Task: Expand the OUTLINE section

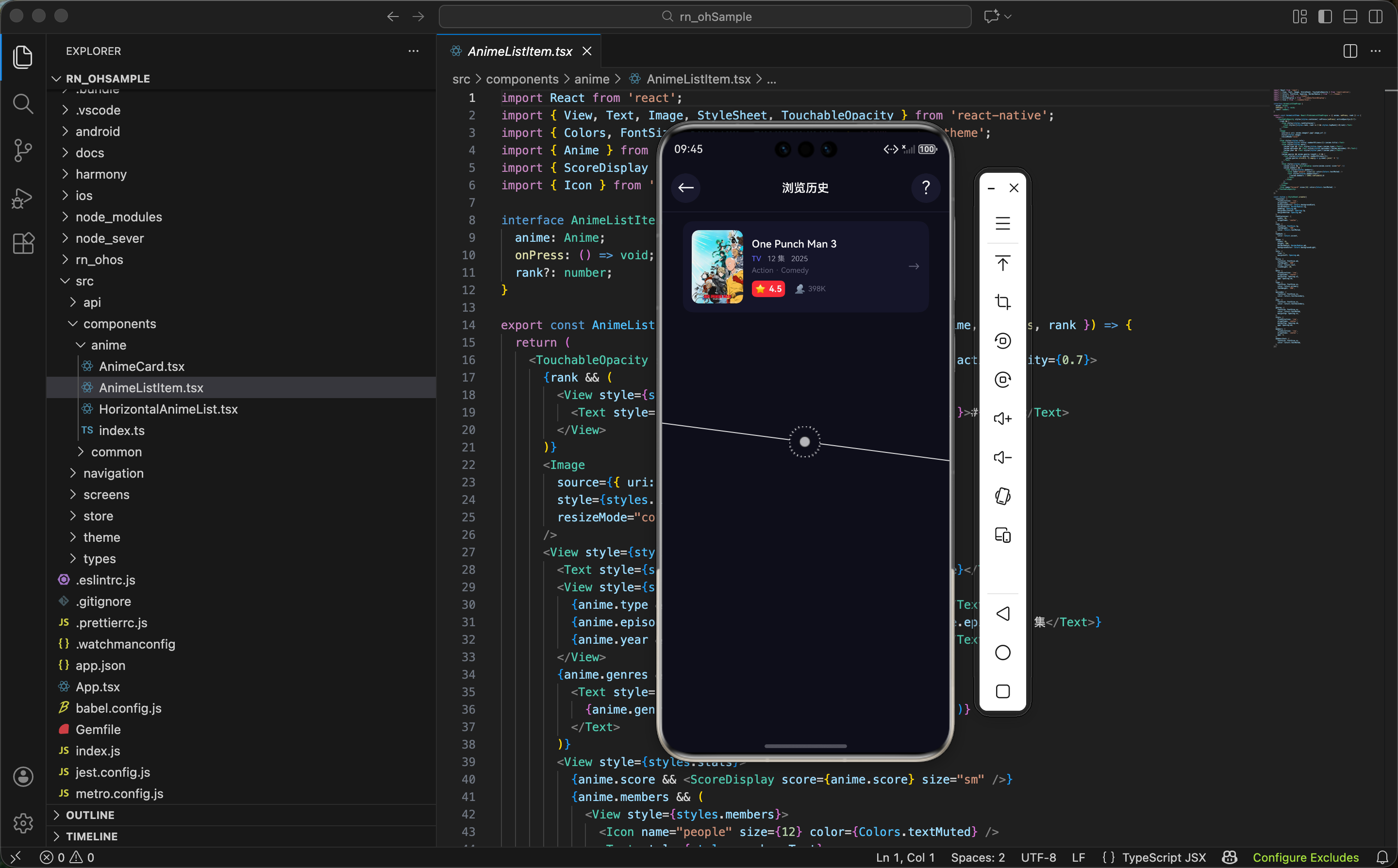Action: (x=90, y=815)
